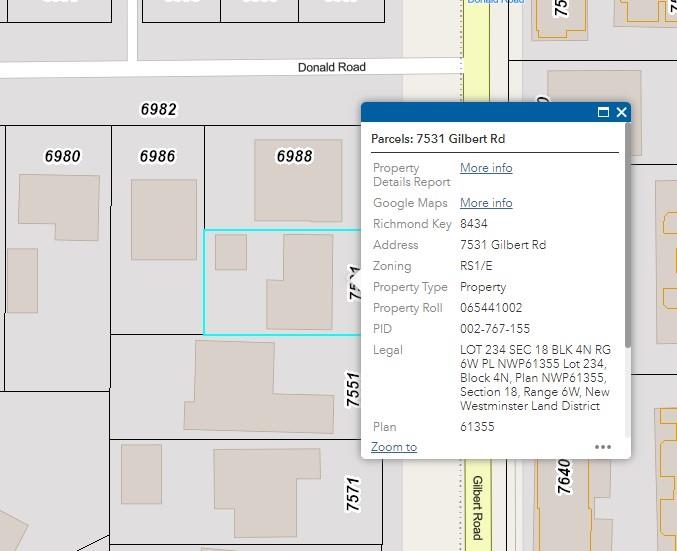Click the 6980 parcel number label
This screenshot has height=551, width=677.
point(62,157)
